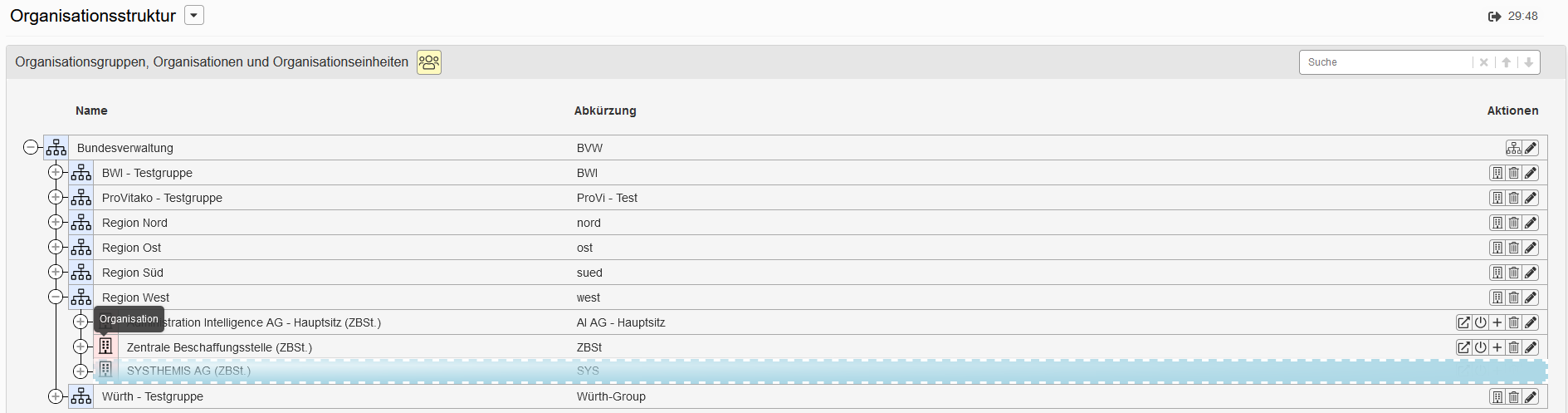Click the yellow user group icon

[429, 62]
